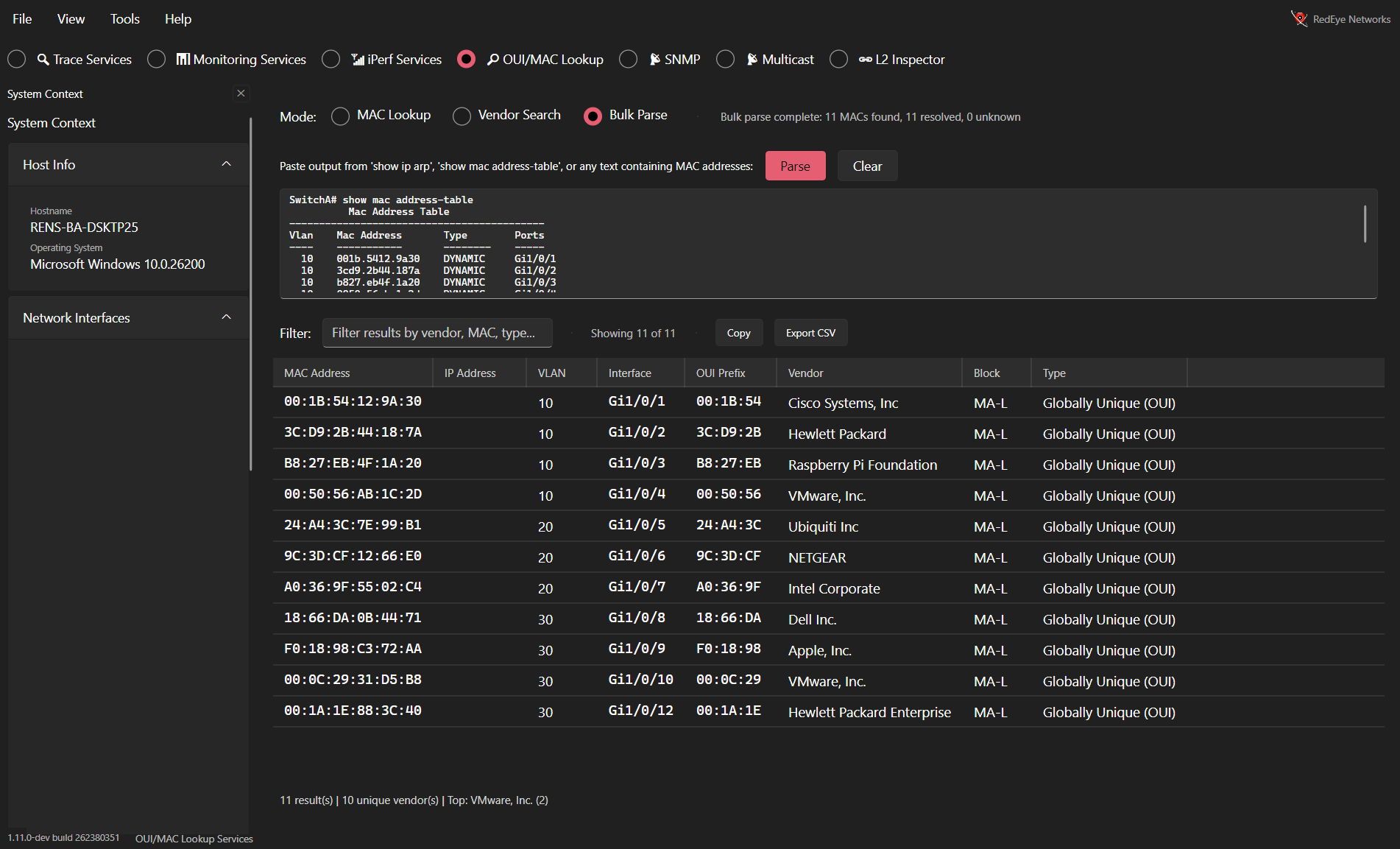1400x849 pixels.
Task: Select the iPerf Services radio button
Action: pyautogui.click(x=330, y=59)
